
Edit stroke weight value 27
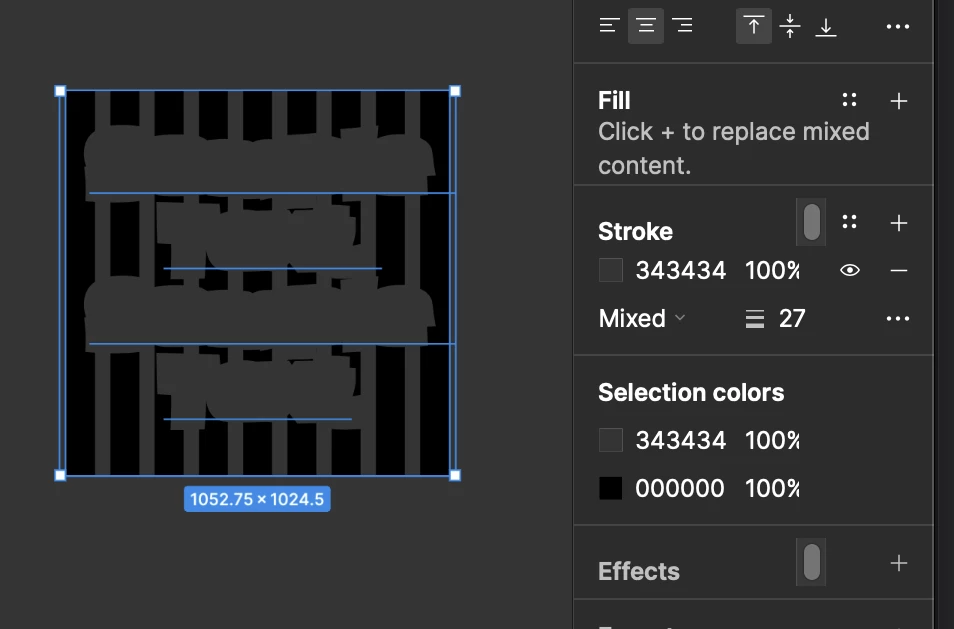pyautogui.click(x=792, y=318)
